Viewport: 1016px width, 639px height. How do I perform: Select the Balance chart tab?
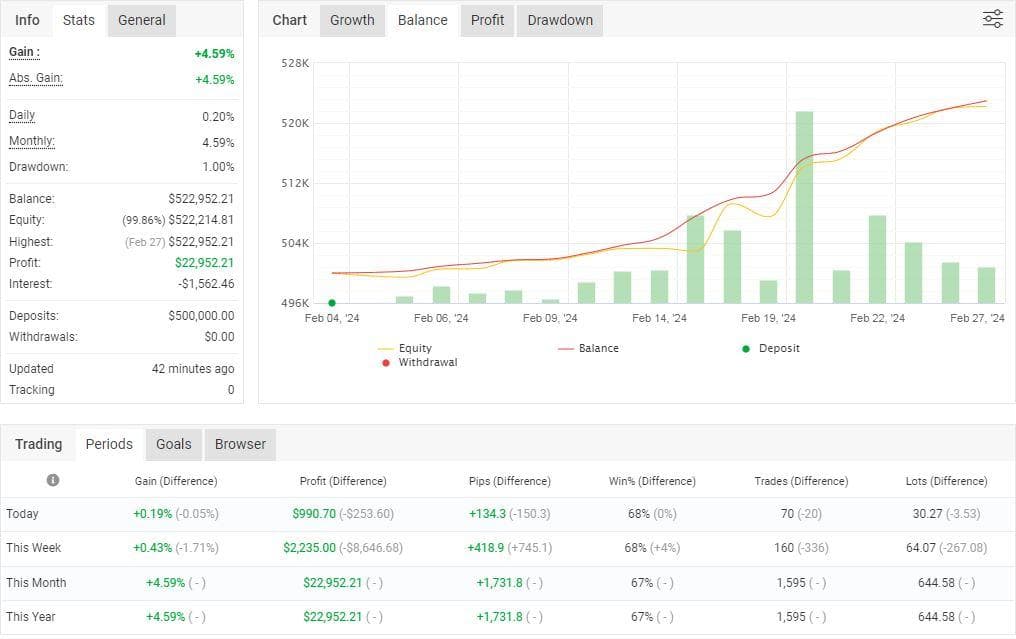click(422, 20)
